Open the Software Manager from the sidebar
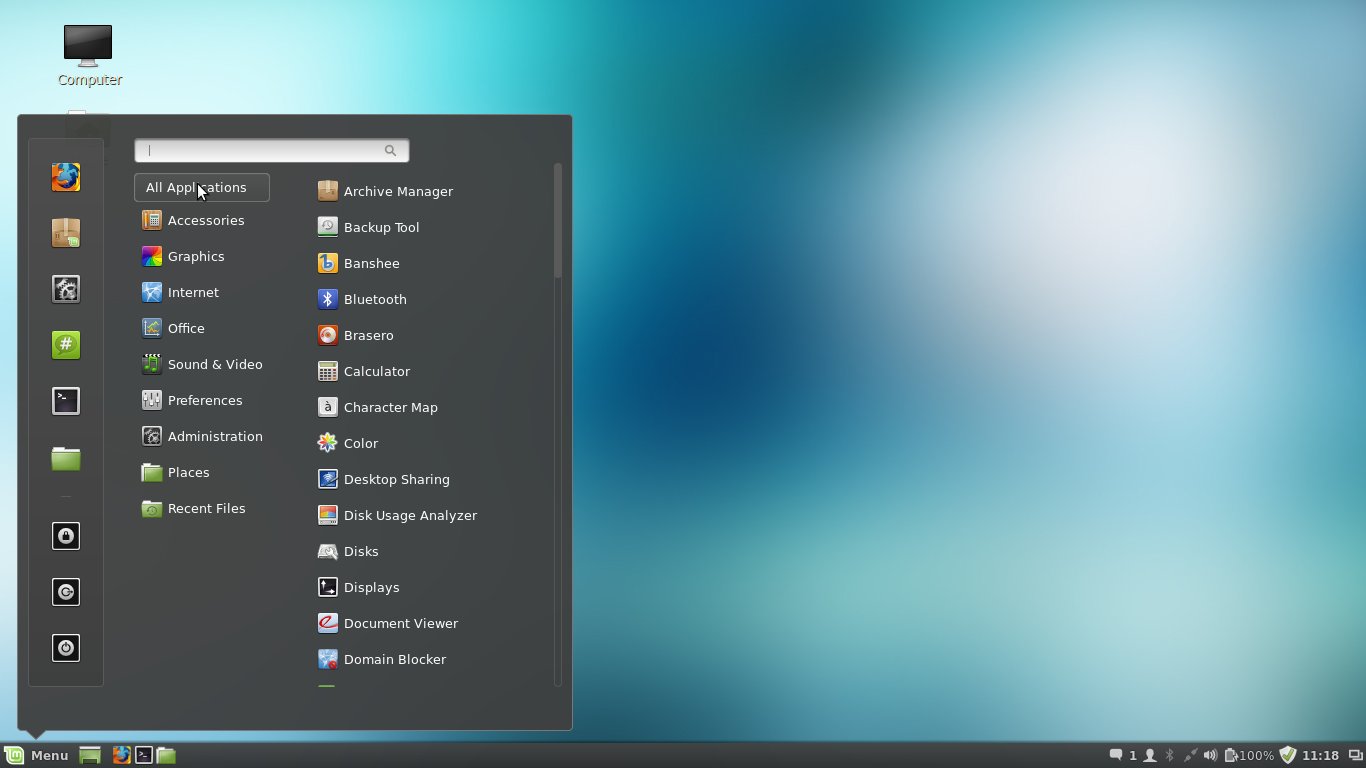 click(x=65, y=233)
